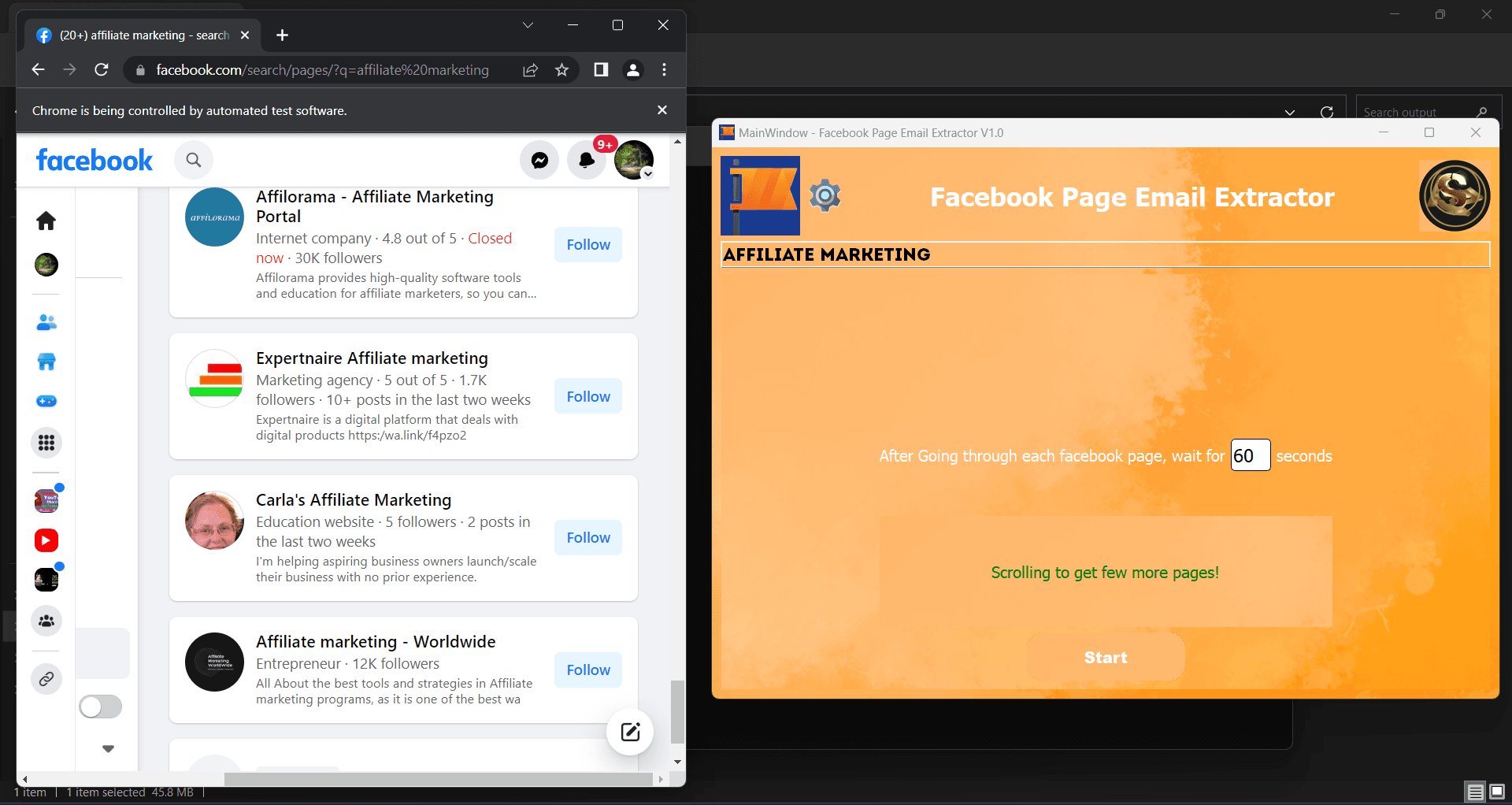
Task: Open the gear settings in Email Extractor
Action: click(825, 195)
